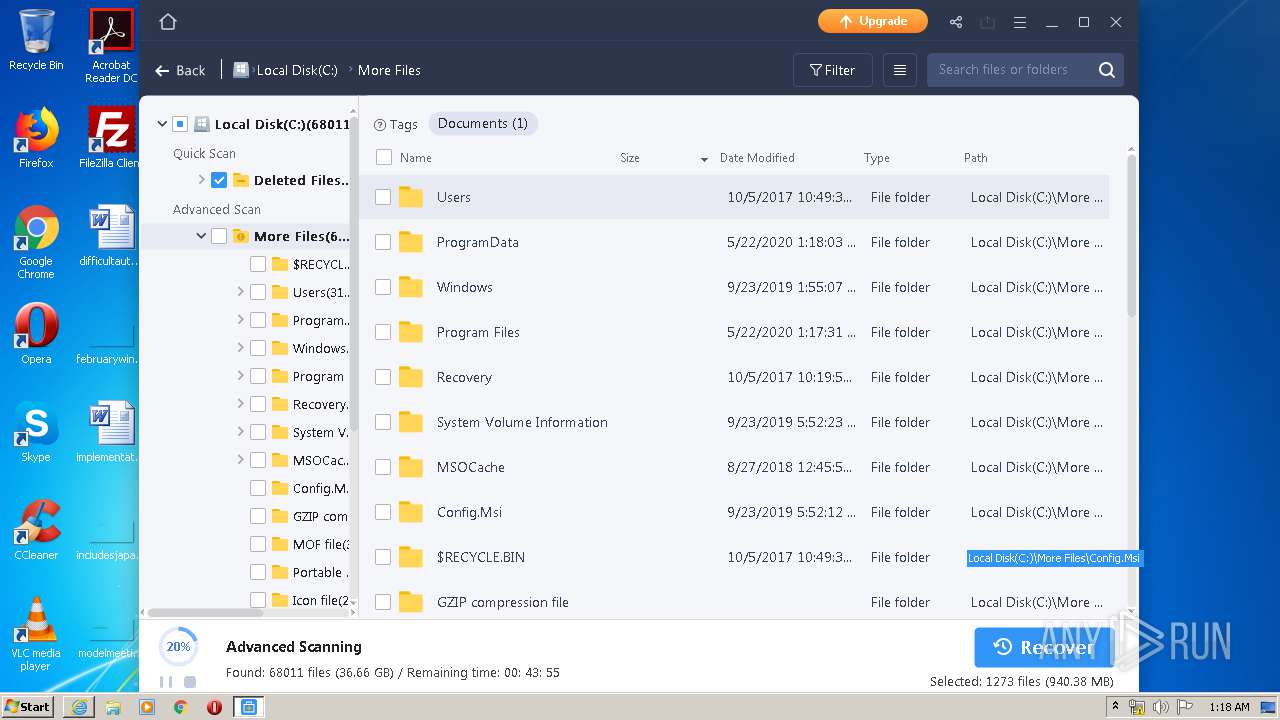Click the Tags icon label
Screen dimensions: 1280x720
(396, 124)
